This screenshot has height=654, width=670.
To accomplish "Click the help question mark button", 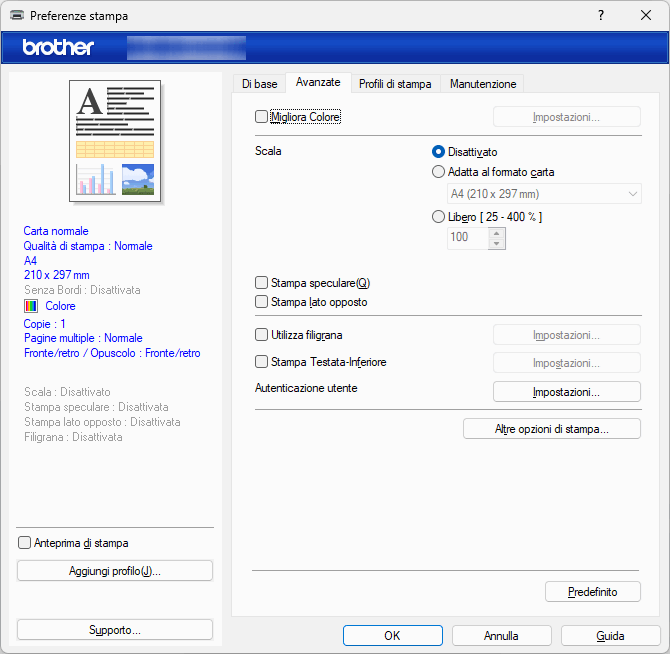I will [x=600, y=16].
